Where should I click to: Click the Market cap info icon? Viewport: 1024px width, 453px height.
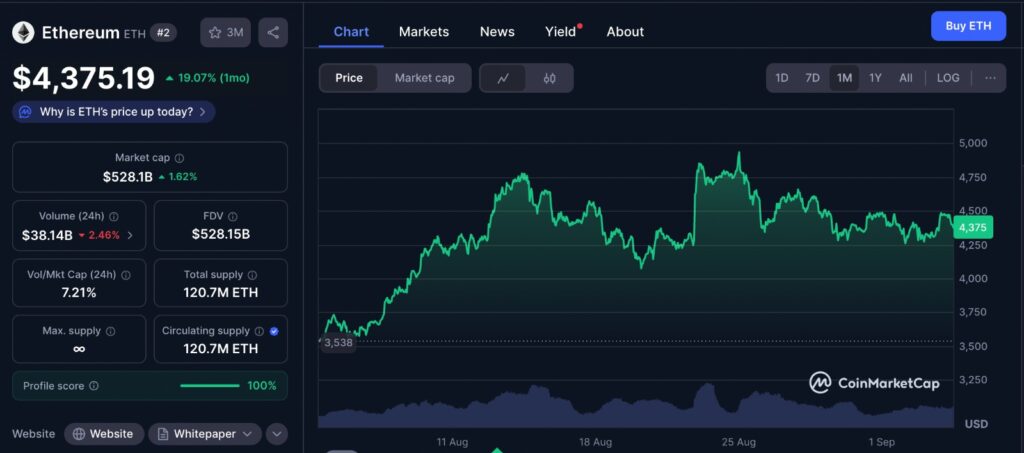pos(180,158)
